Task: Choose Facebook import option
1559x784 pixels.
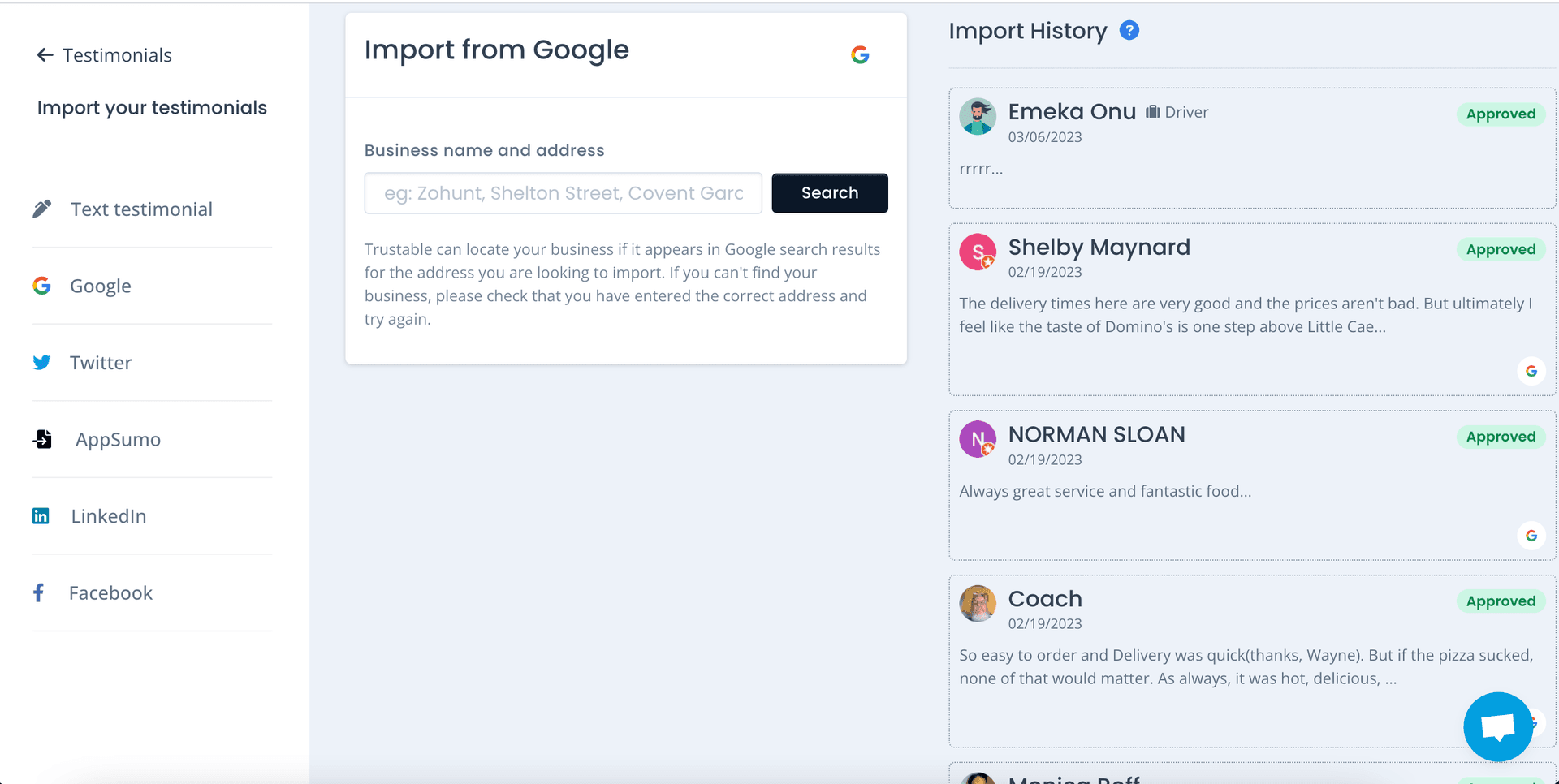Action: (x=110, y=592)
